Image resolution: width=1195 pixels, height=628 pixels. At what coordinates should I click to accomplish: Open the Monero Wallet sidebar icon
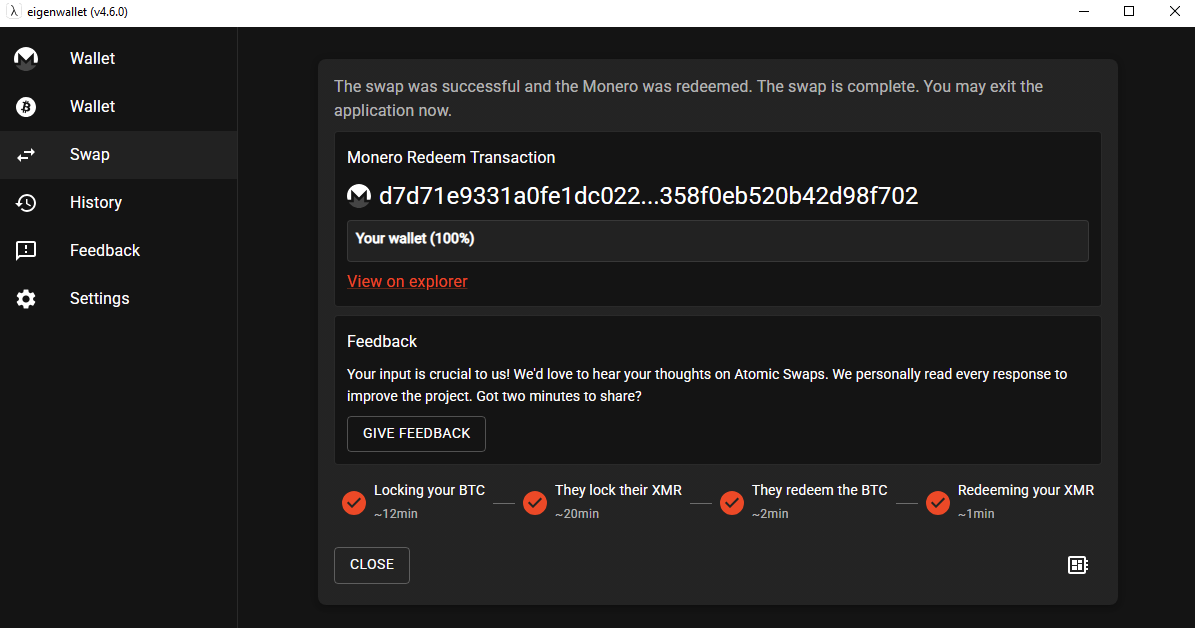click(26, 59)
